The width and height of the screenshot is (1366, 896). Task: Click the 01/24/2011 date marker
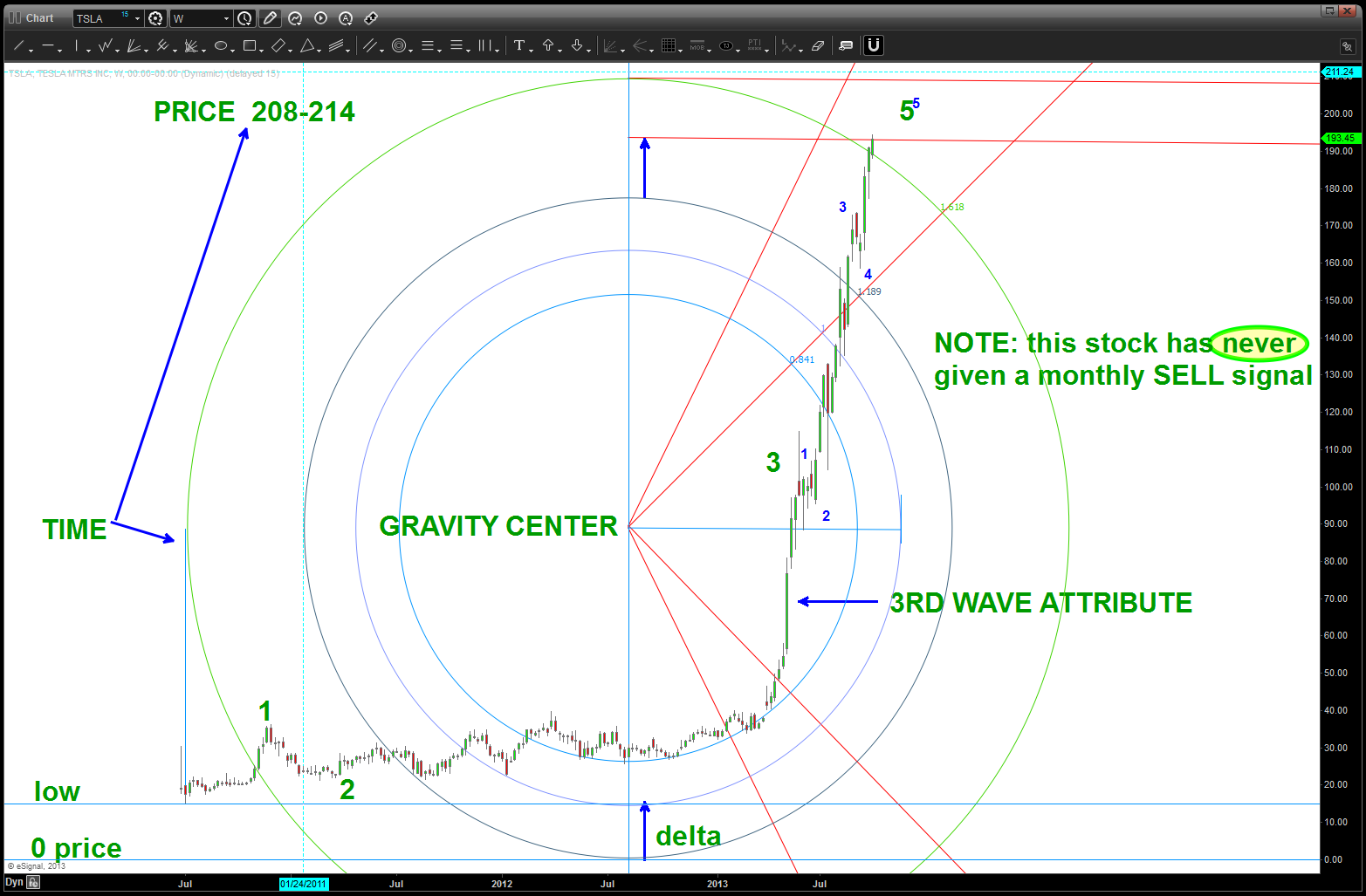pyautogui.click(x=304, y=884)
